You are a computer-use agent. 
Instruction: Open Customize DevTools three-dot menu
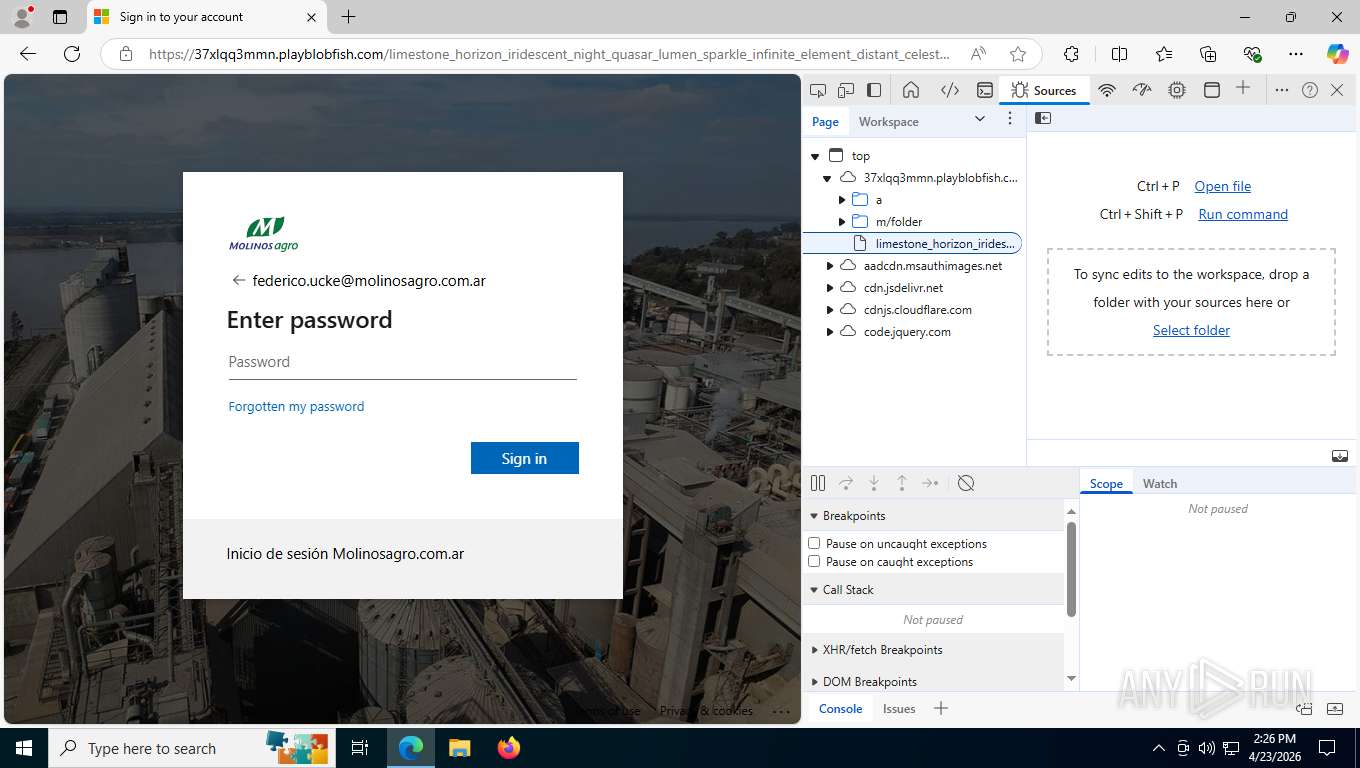1281,90
